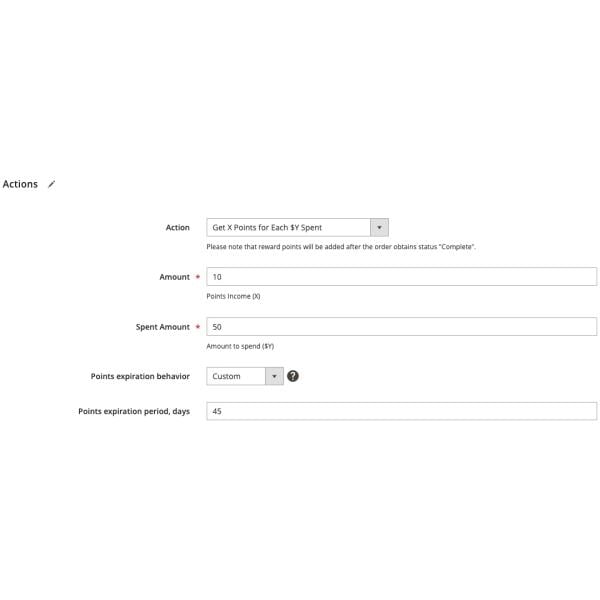Click the required asterisk next to Amount
Image resolution: width=600 pixels, height=600 pixels.
198,277
